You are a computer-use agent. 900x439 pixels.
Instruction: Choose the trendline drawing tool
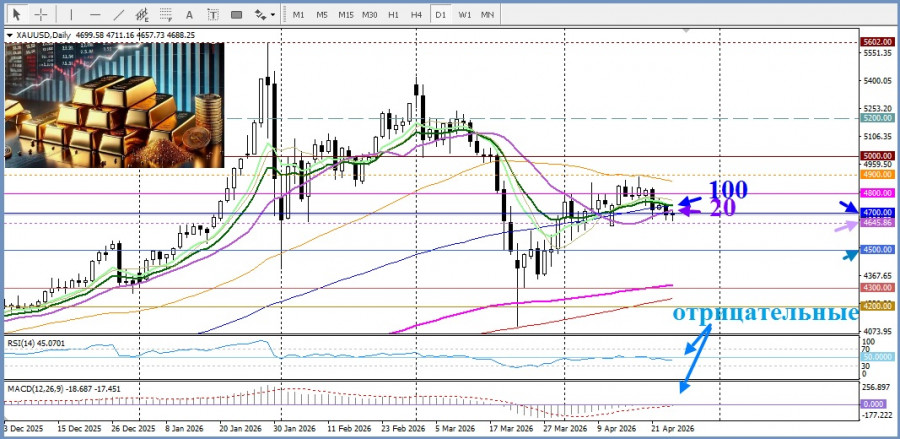118,15
